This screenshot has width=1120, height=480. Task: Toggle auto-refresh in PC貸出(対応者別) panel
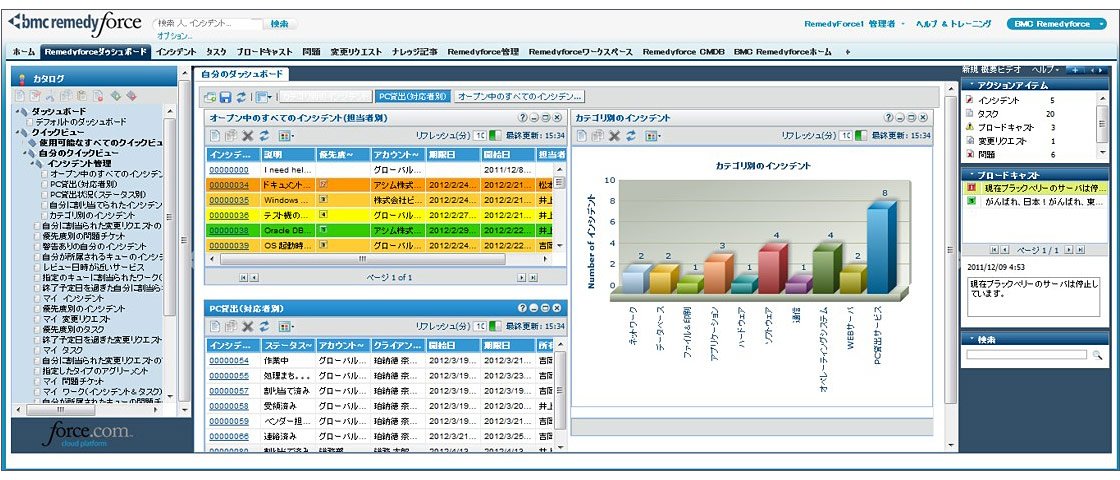pyautogui.click(x=496, y=326)
